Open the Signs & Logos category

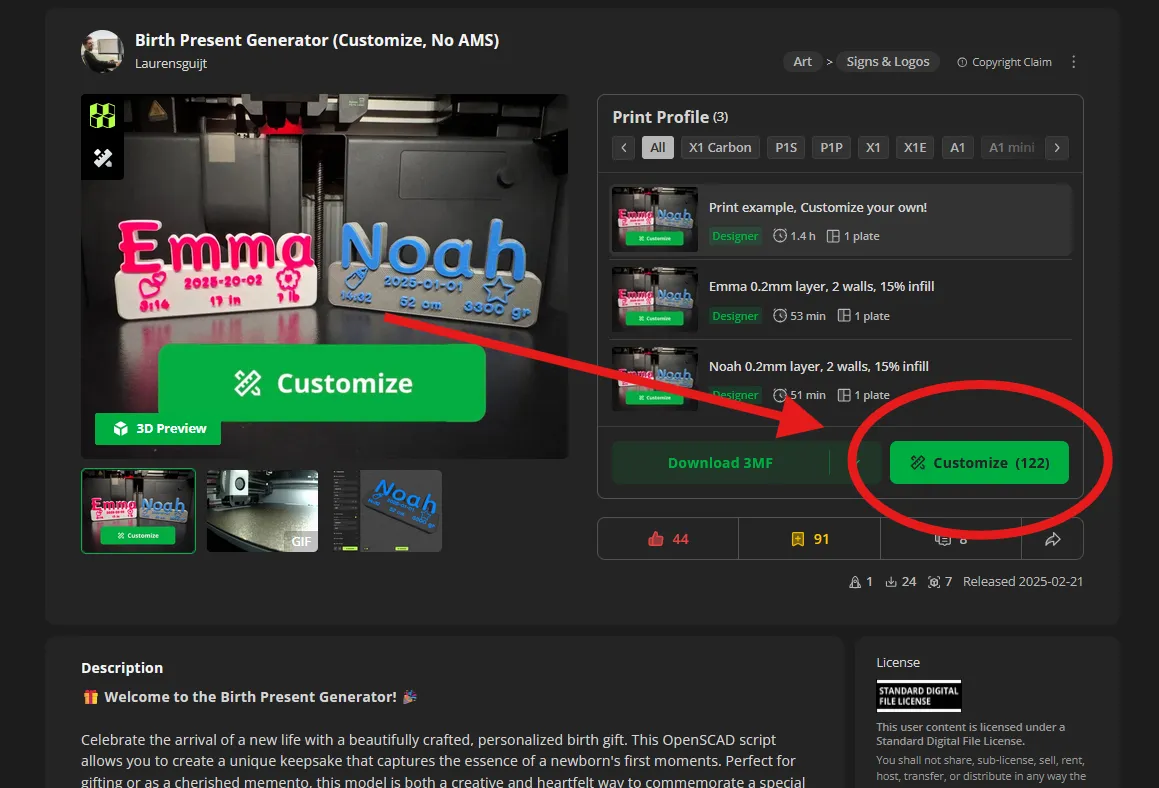(x=887, y=62)
